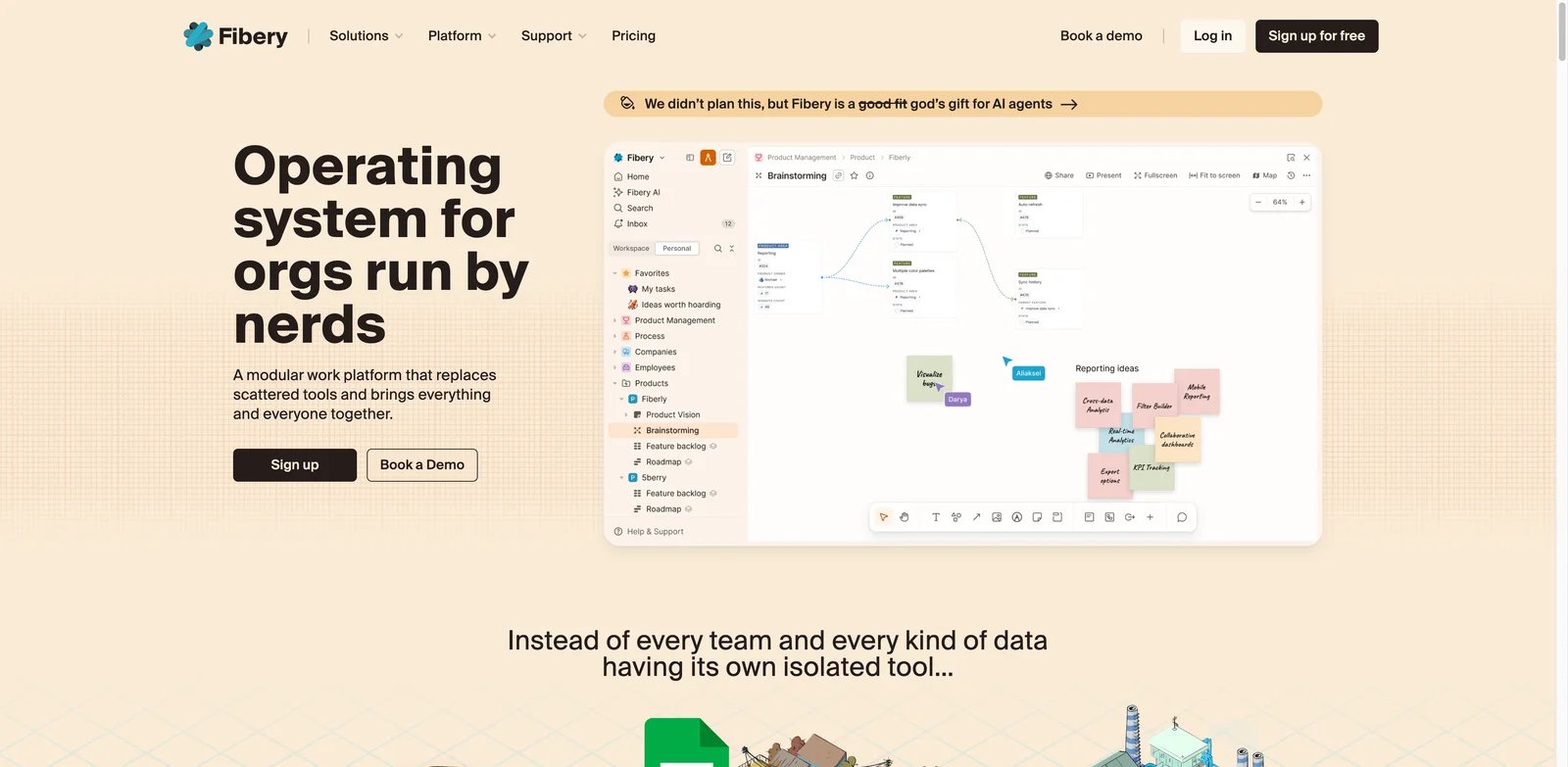Click the compose new item icon in sidebar header
This screenshot has width=1568, height=767.
[x=727, y=158]
